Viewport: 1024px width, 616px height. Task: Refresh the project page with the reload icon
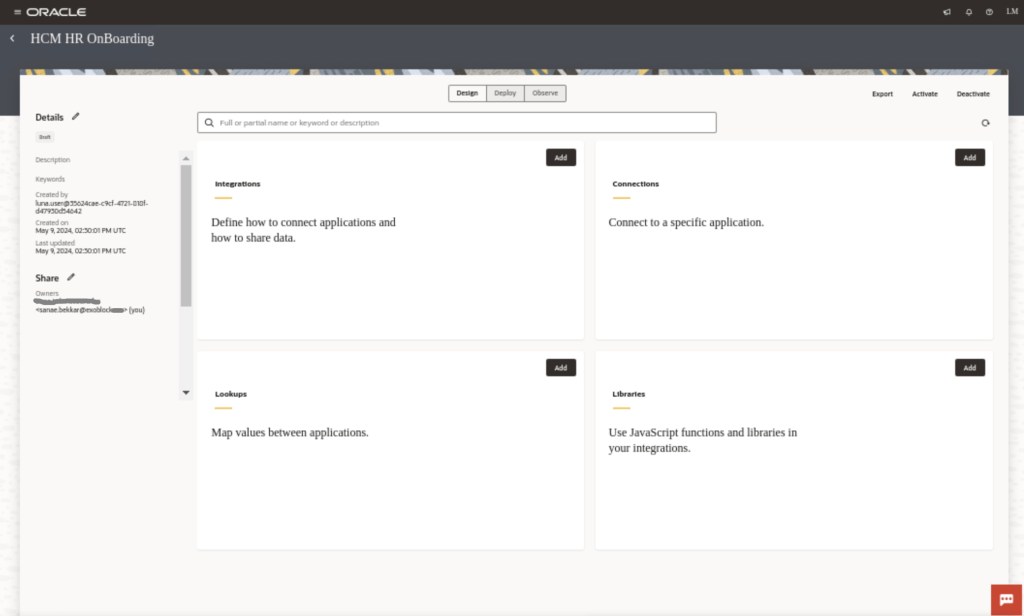pos(985,123)
